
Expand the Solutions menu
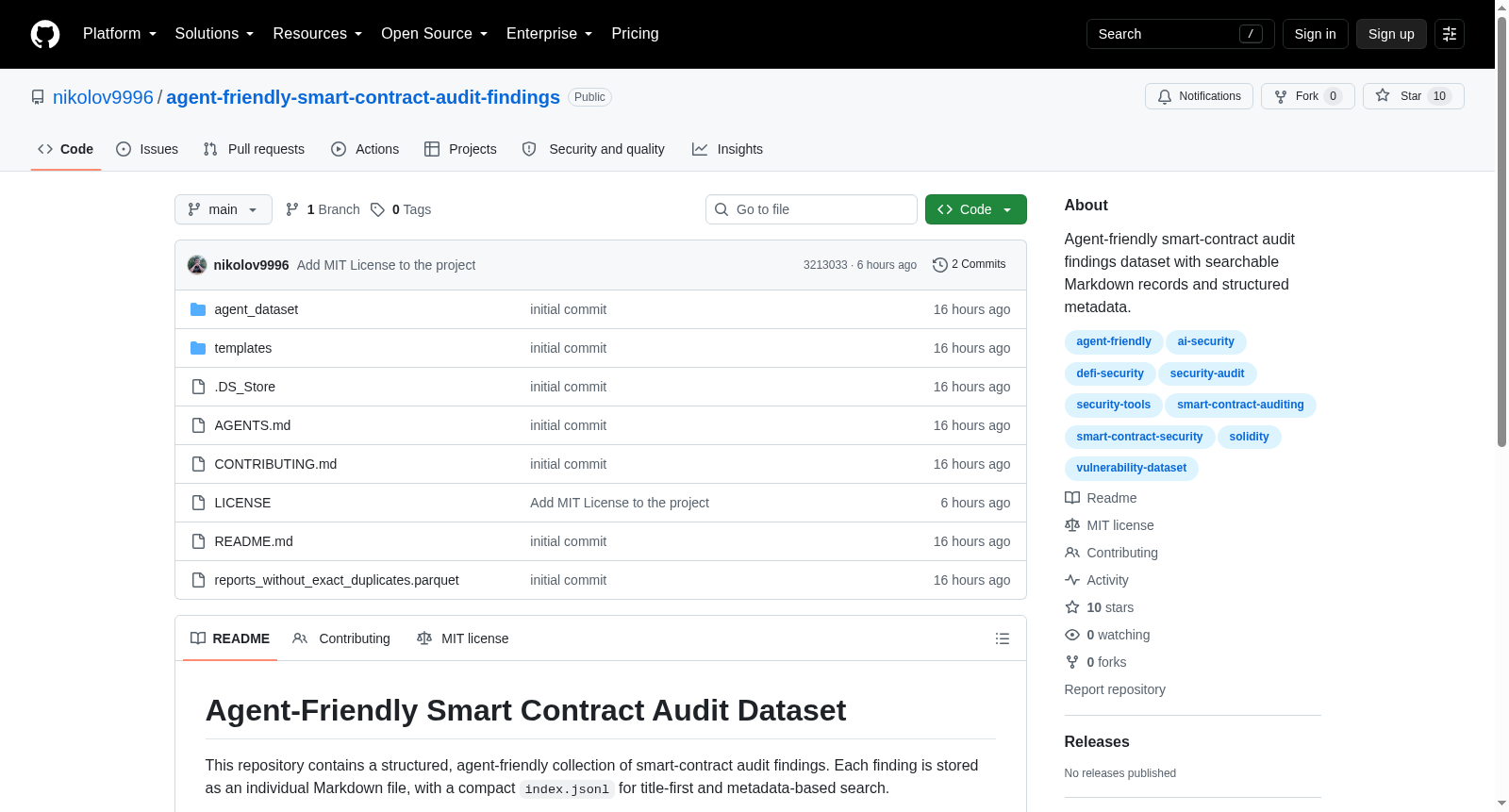[214, 34]
